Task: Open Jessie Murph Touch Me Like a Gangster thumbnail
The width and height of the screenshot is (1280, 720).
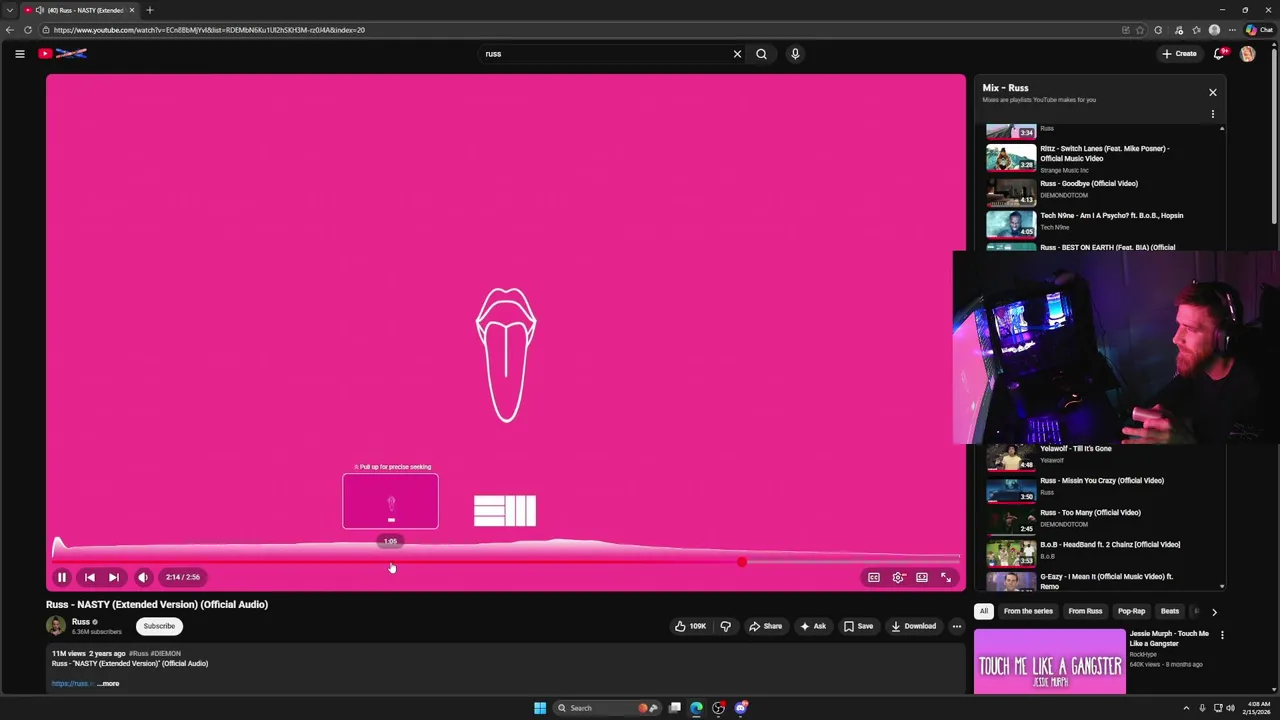Action: pyautogui.click(x=1049, y=661)
